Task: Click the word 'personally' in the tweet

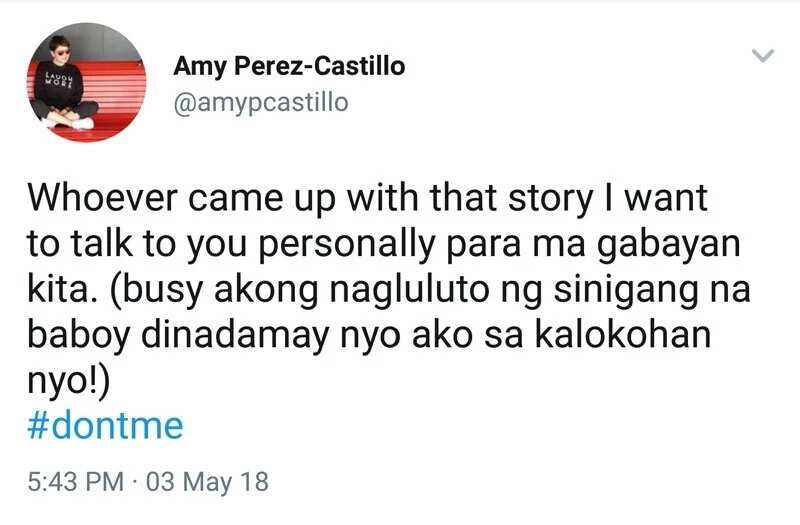Action: [347, 245]
